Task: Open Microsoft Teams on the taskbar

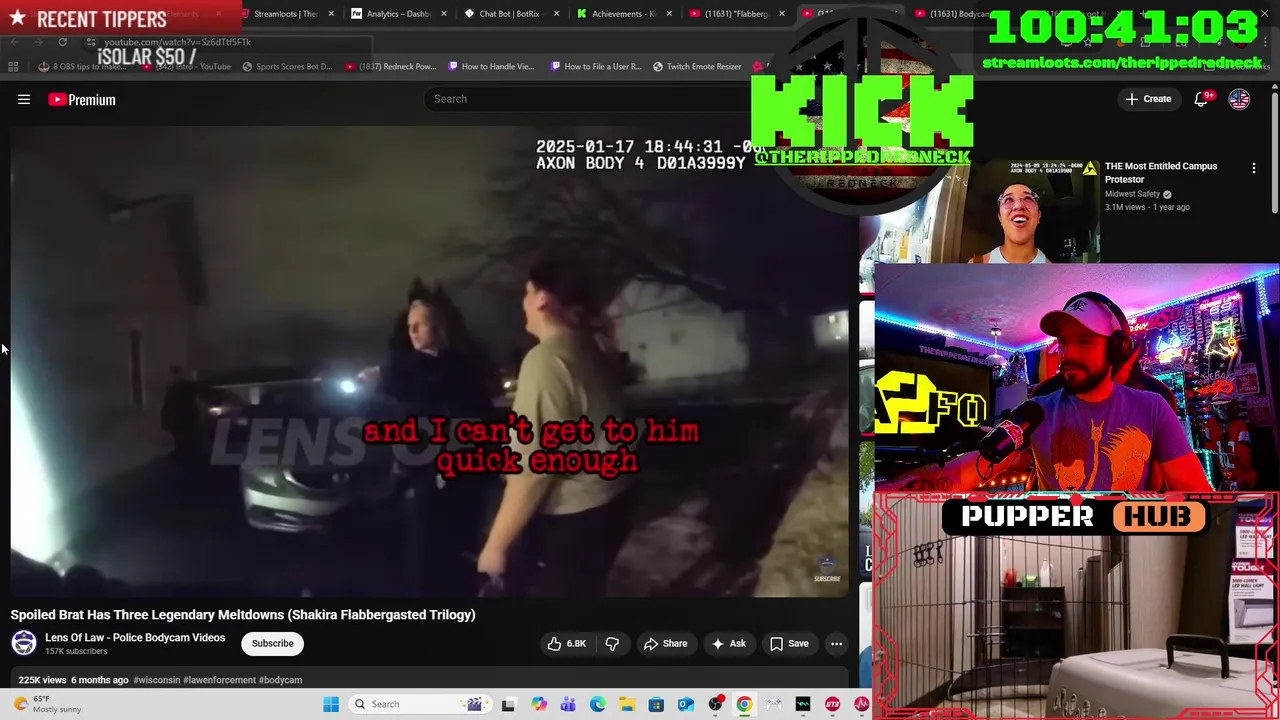Action: click(568, 704)
